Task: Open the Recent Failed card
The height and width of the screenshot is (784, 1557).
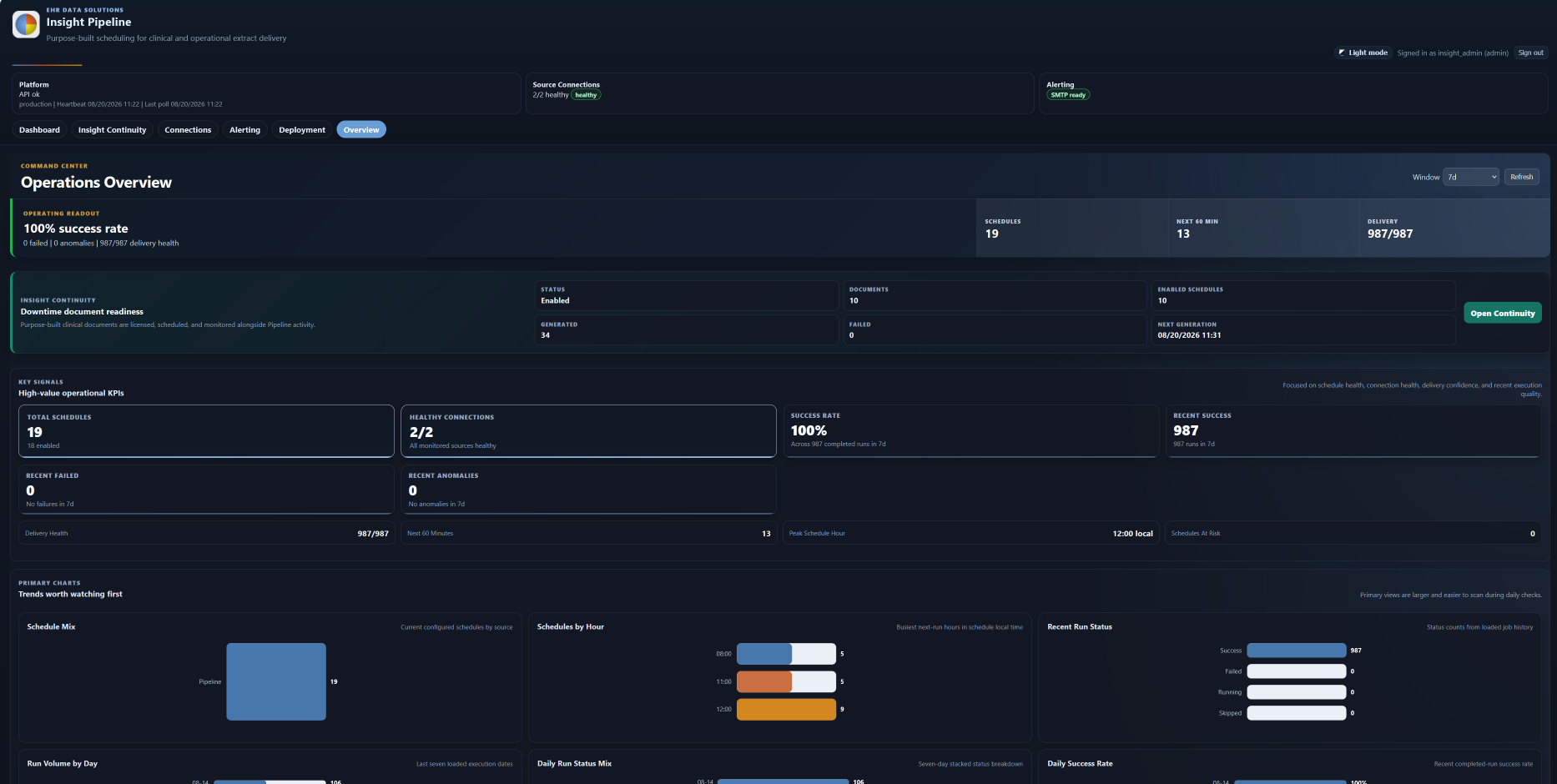Action: tap(206, 490)
